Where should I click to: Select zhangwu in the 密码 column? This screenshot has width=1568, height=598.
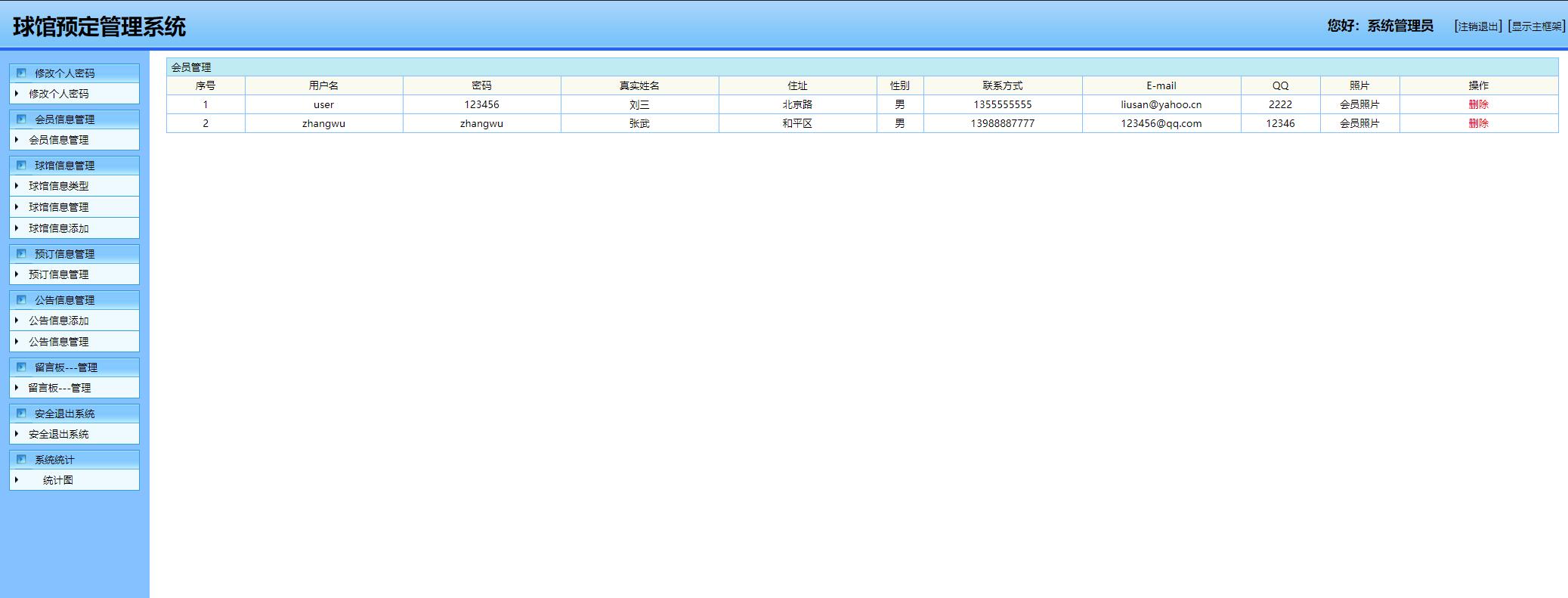coord(481,123)
